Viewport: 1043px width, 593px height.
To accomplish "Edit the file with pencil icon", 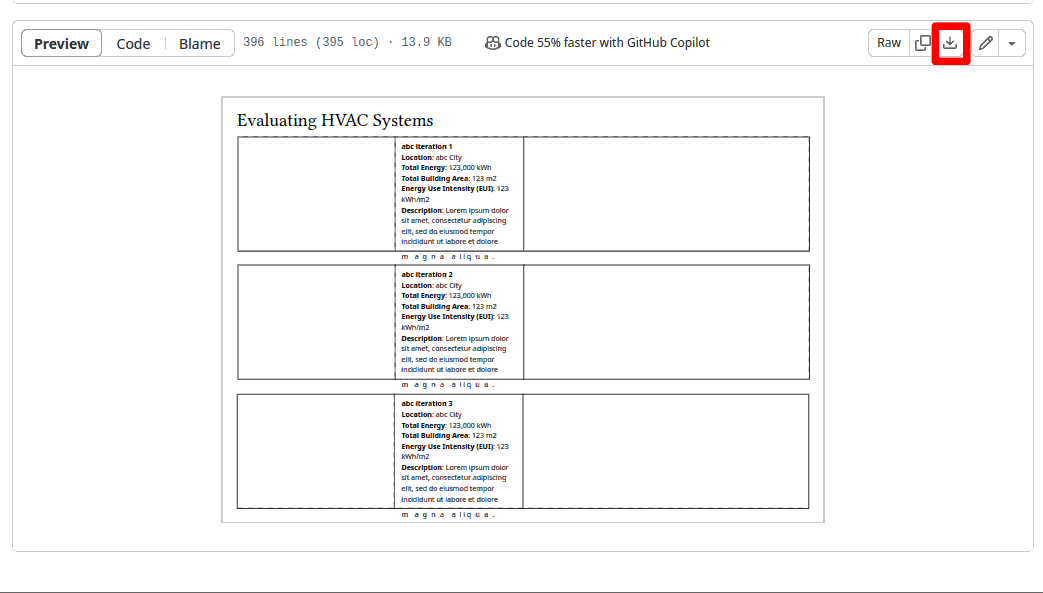I will (986, 43).
